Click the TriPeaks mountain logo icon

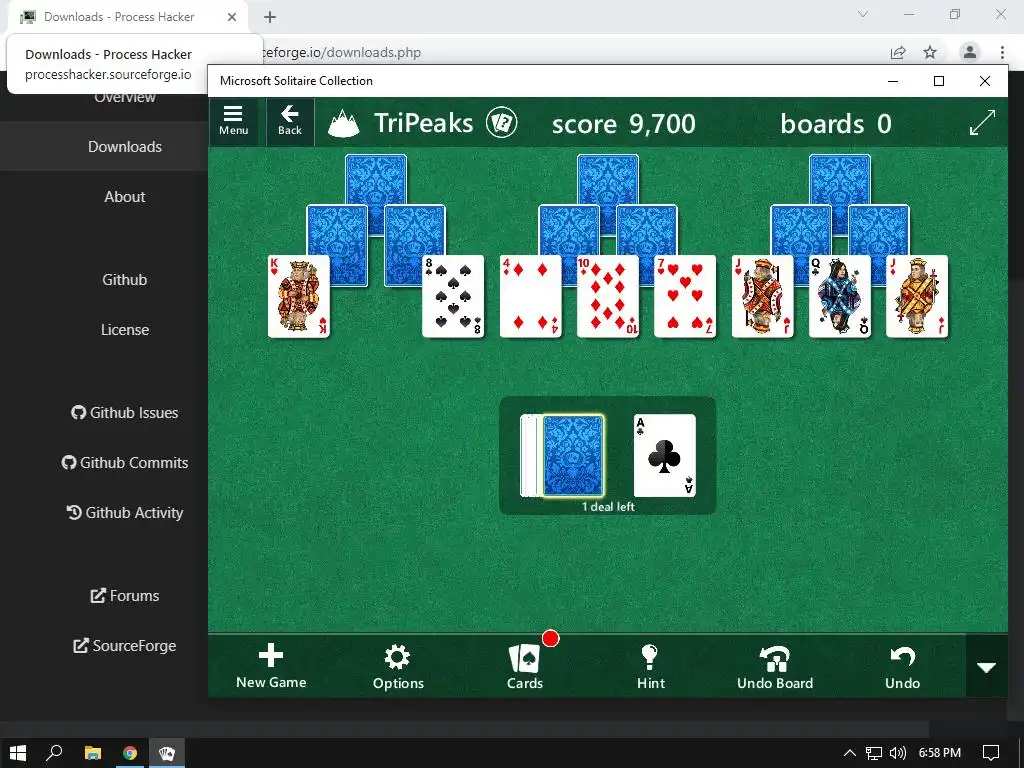344,123
